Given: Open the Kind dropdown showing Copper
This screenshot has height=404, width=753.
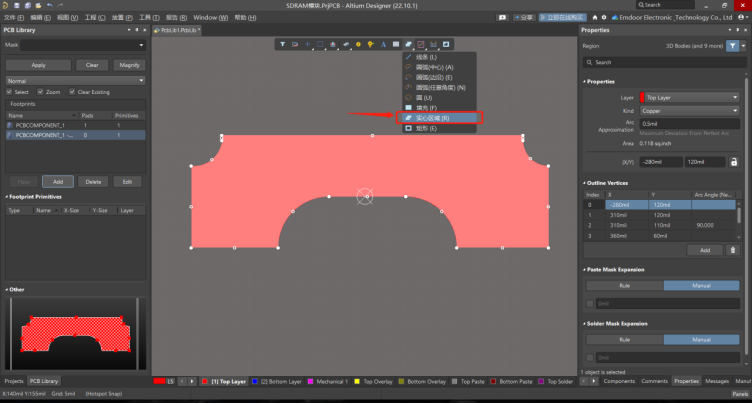Looking at the screenshot, I should 689,111.
